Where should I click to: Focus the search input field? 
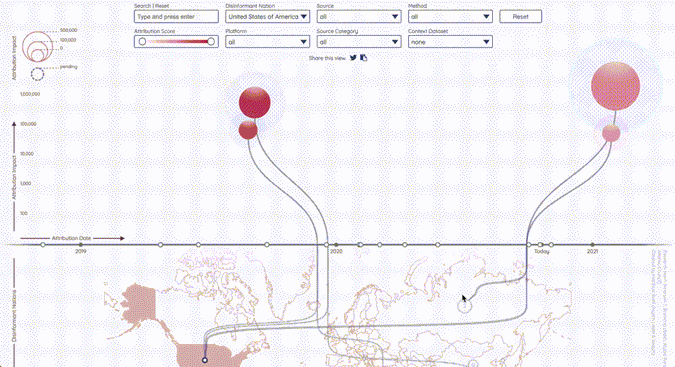coord(176,17)
